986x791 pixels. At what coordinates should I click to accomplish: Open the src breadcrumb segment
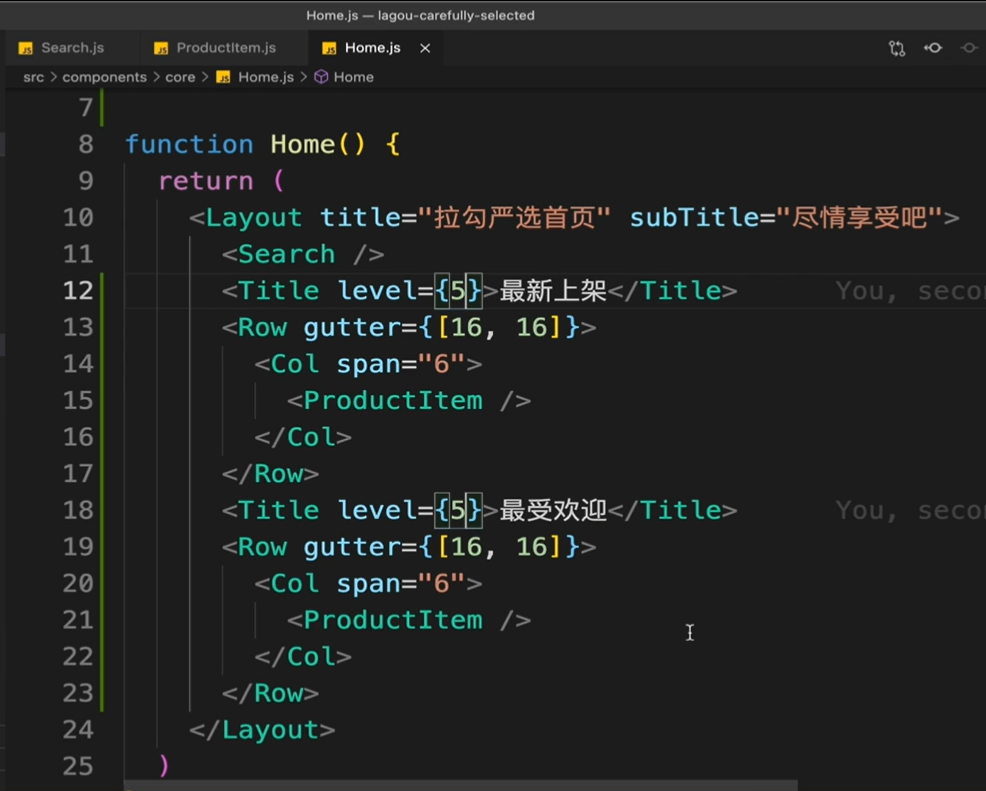tap(33, 77)
